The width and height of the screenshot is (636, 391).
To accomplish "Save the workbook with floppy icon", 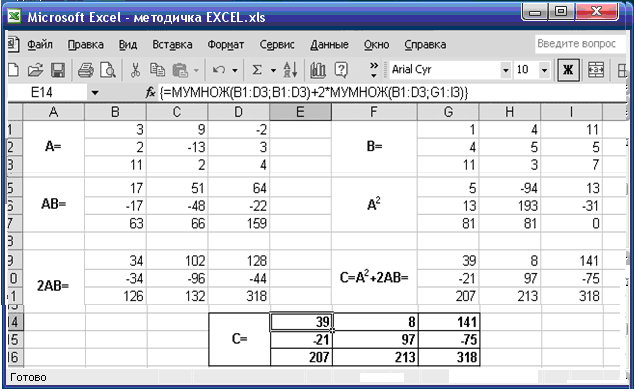I will 58,70.
